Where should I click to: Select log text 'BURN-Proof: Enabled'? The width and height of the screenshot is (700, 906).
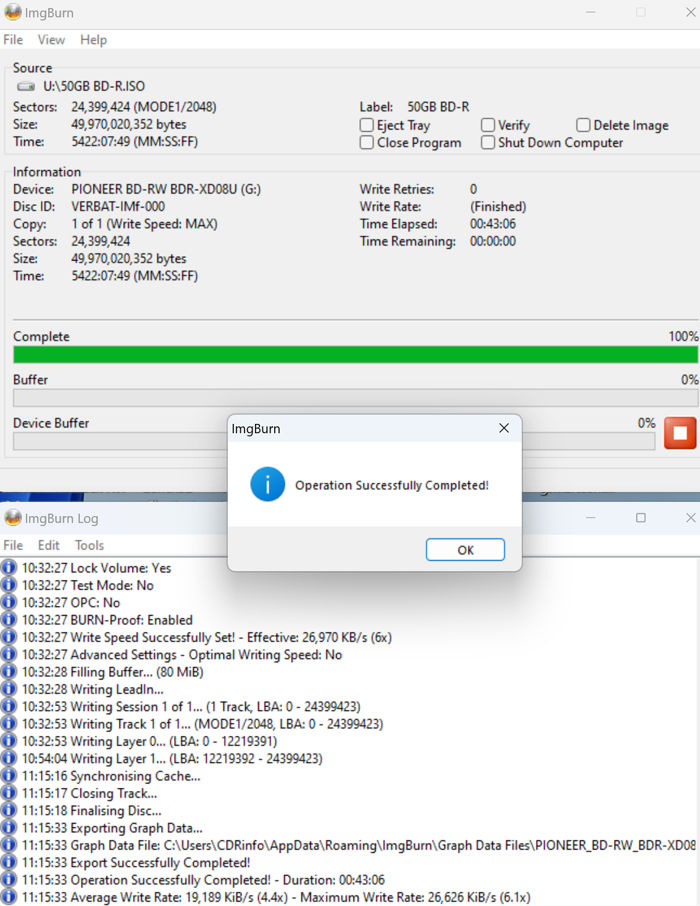(x=131, y=620)
